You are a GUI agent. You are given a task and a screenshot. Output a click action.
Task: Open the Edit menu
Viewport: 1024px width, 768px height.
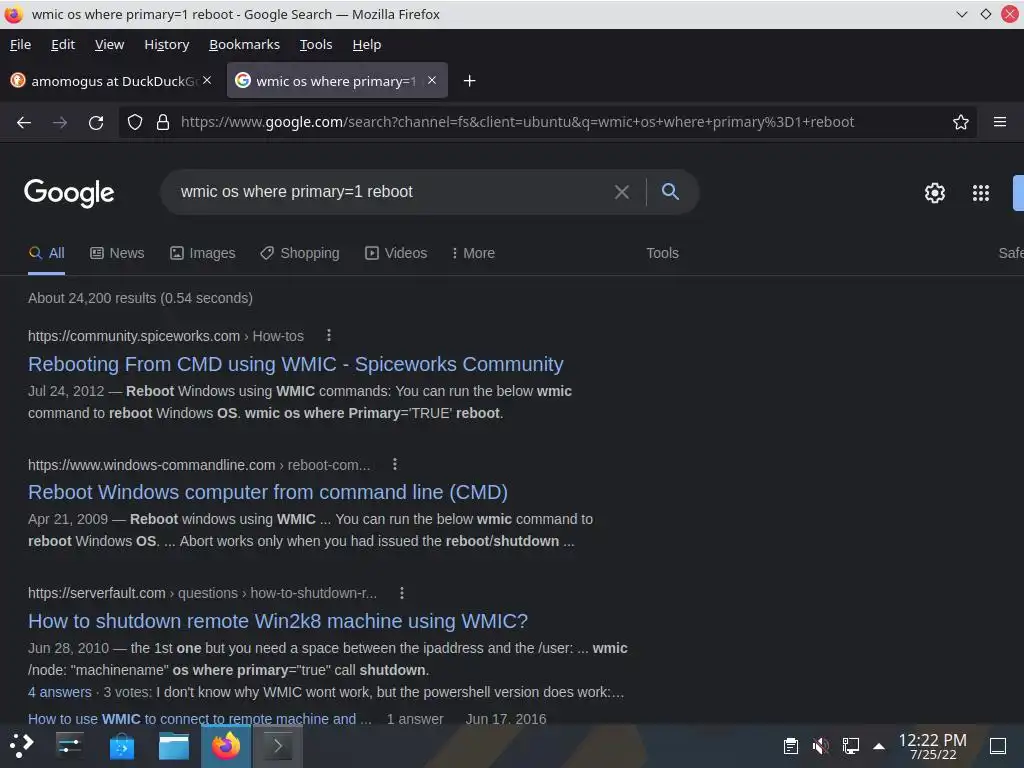point(63,44)
